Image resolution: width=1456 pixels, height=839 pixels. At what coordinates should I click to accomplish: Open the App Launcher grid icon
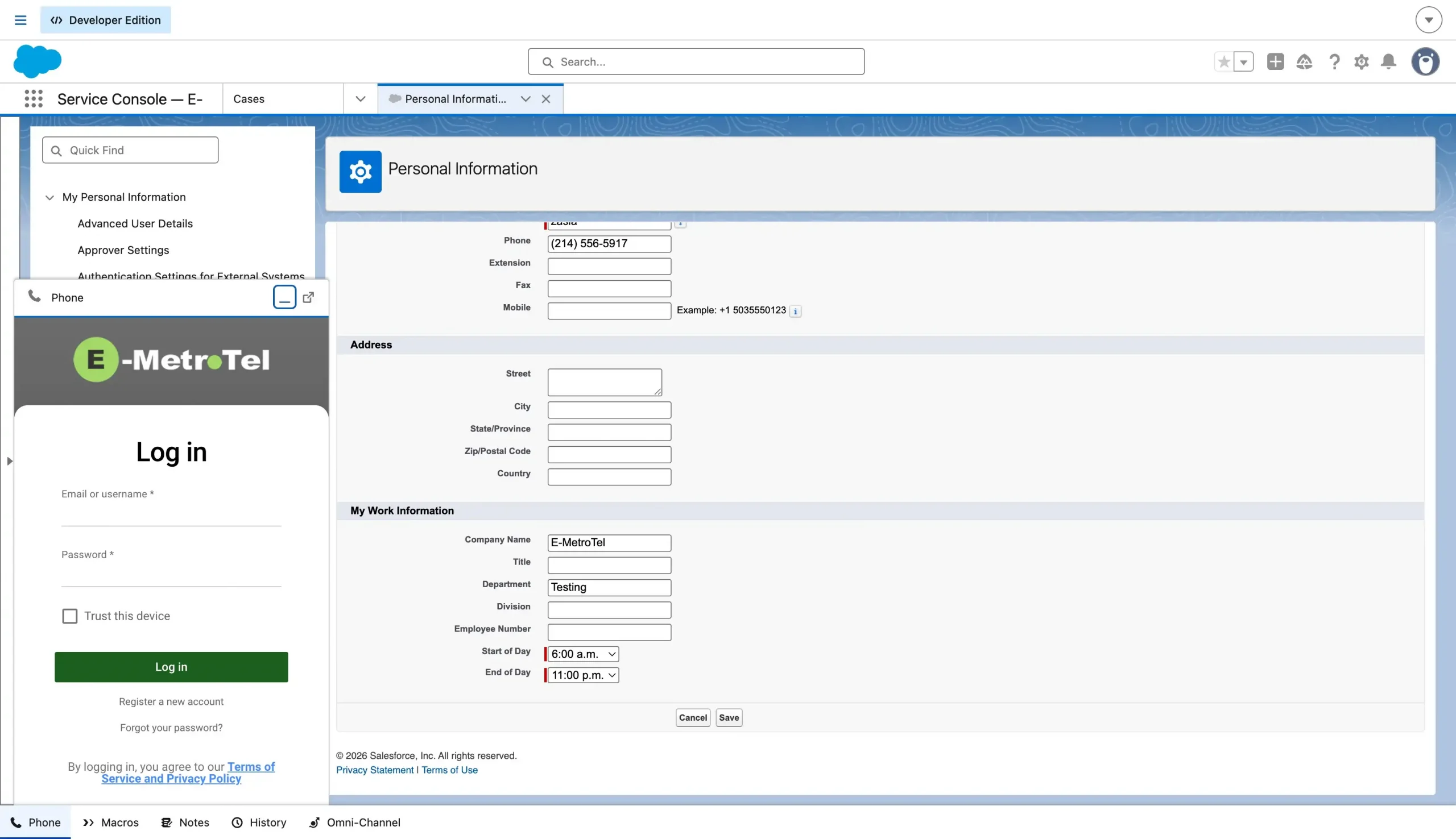34,98
